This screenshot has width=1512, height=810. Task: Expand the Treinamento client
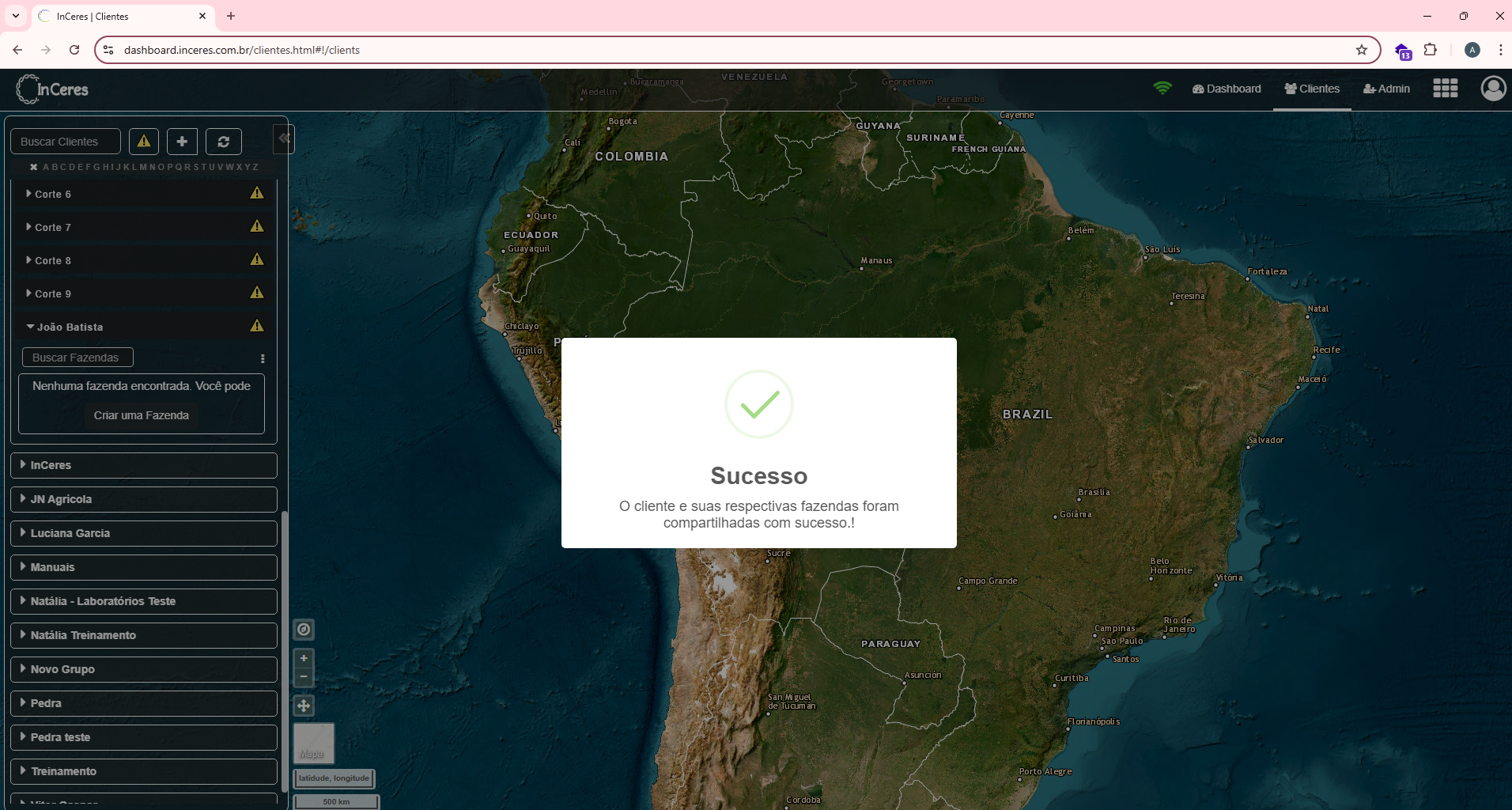[144, 771]
